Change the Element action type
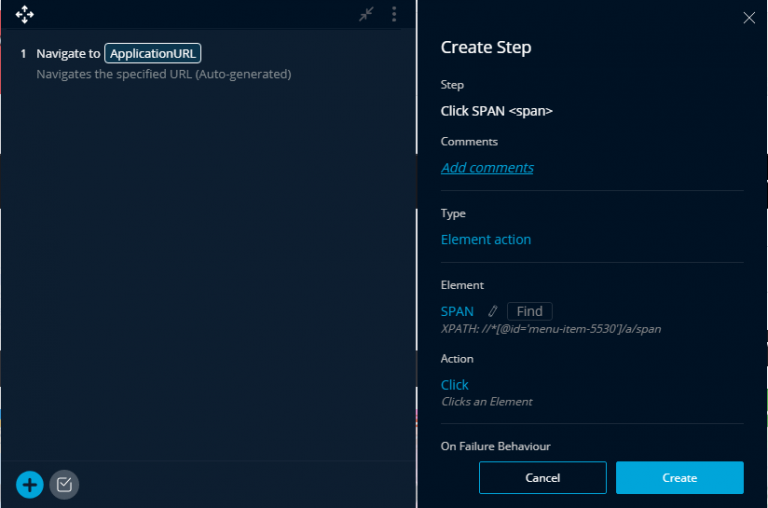The image size is (768, 508). 486,240
